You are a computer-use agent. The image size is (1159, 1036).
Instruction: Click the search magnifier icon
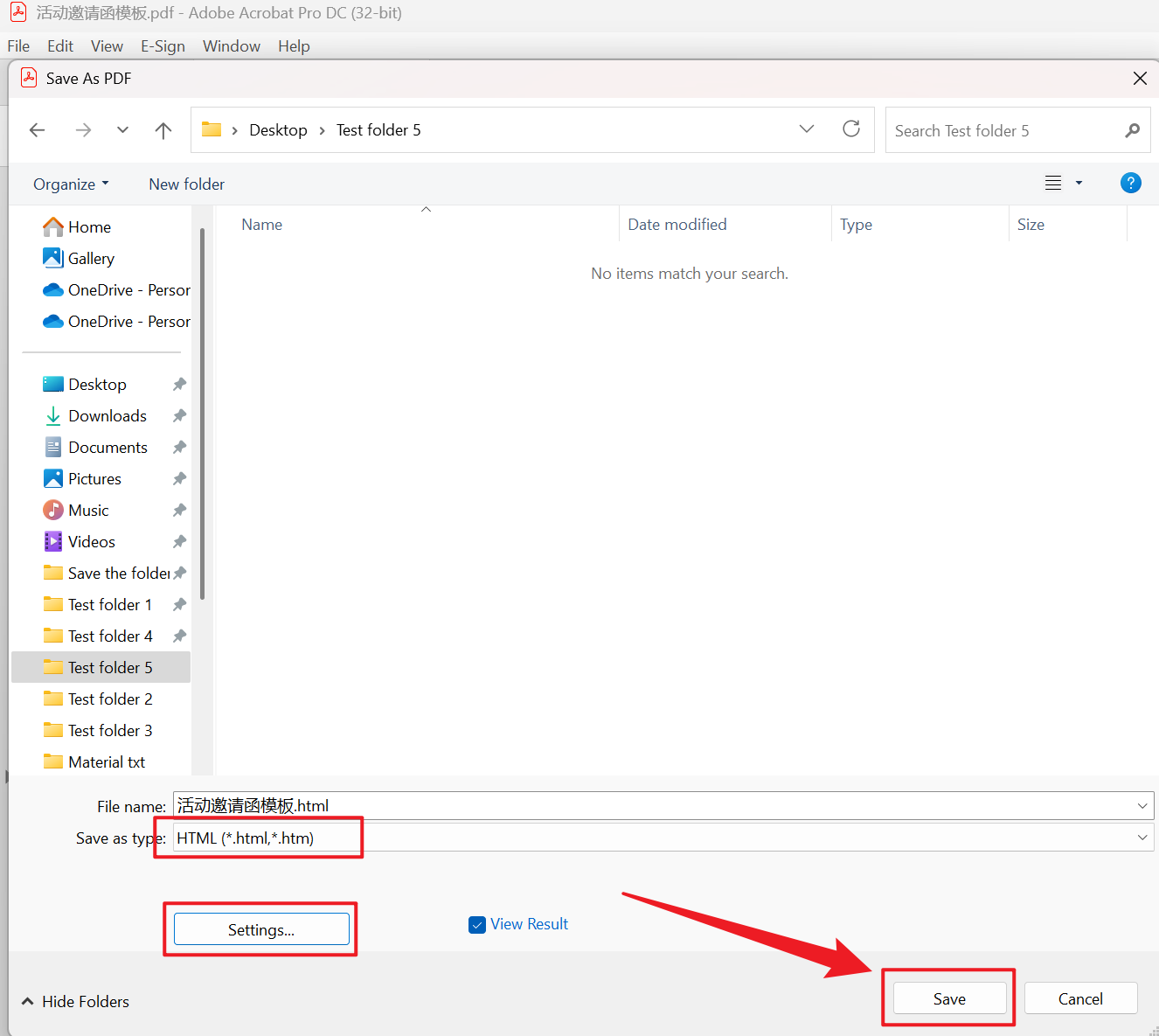click(x=1132, y=131)
